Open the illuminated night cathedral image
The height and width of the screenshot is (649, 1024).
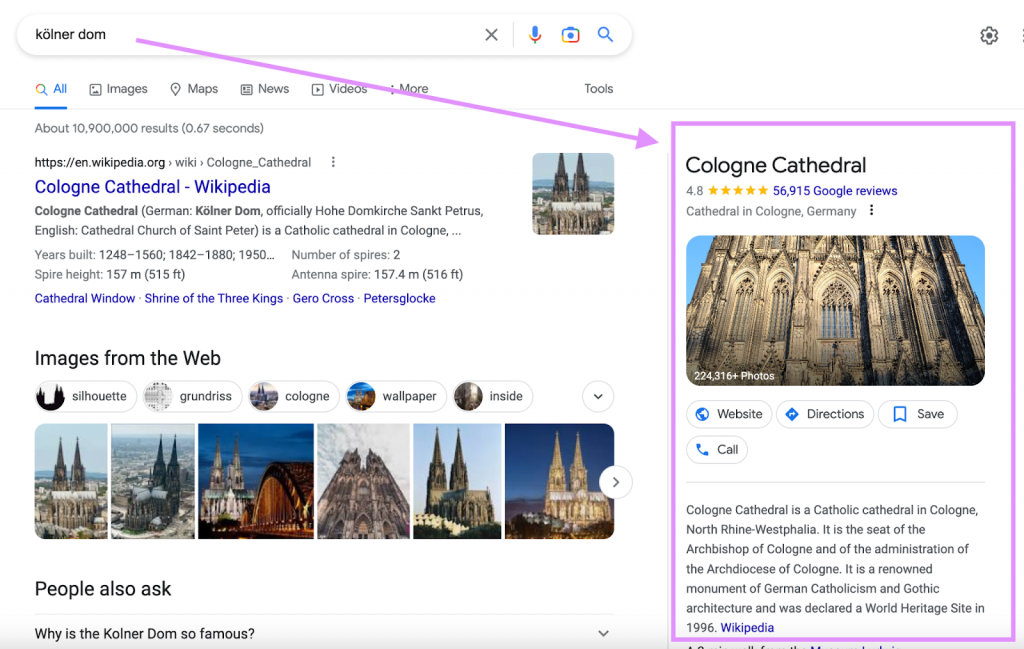coord(559,481)
